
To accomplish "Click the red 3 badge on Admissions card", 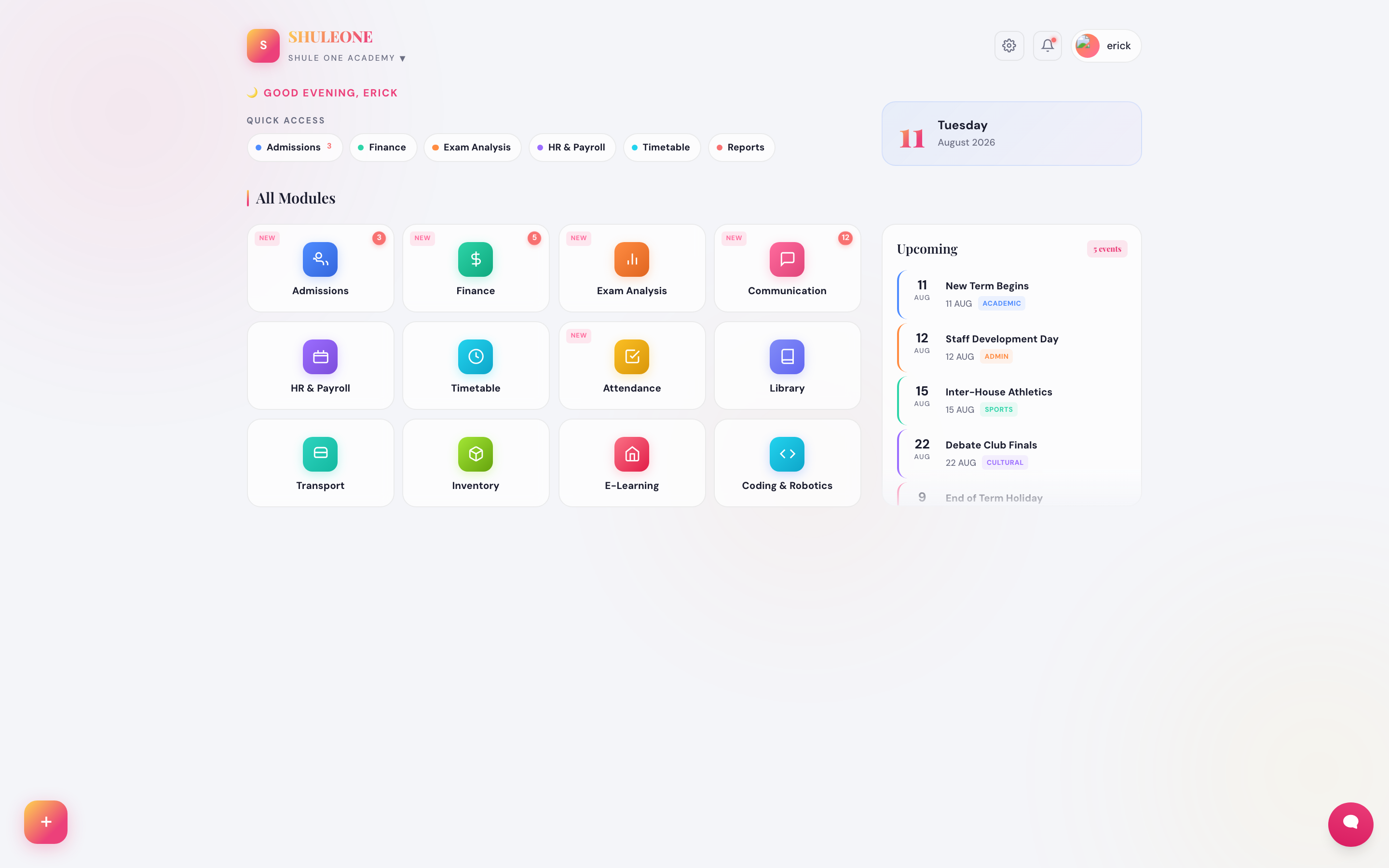I will (379, 238).
